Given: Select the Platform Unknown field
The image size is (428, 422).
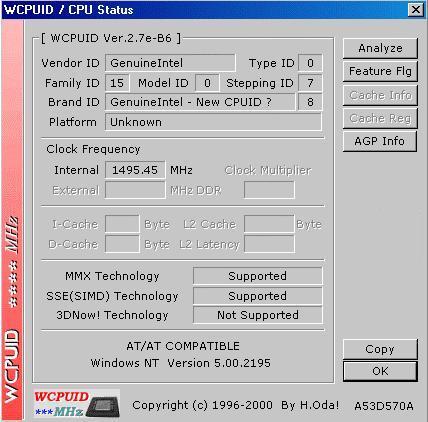Looking at the screenshot, I should 213,122.
